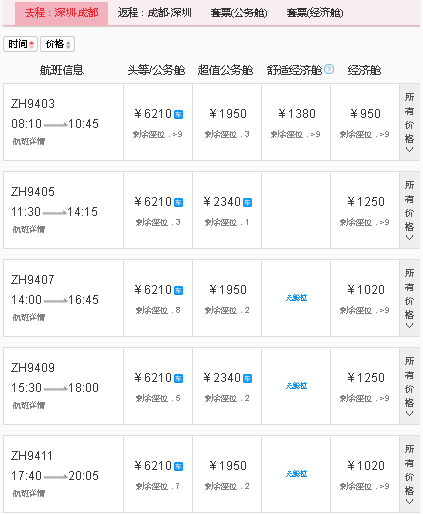The height and width of the screenshot is (514, 423).
Task: Expand 所有价格 for flight ZH9403
Action: point(409,122)
